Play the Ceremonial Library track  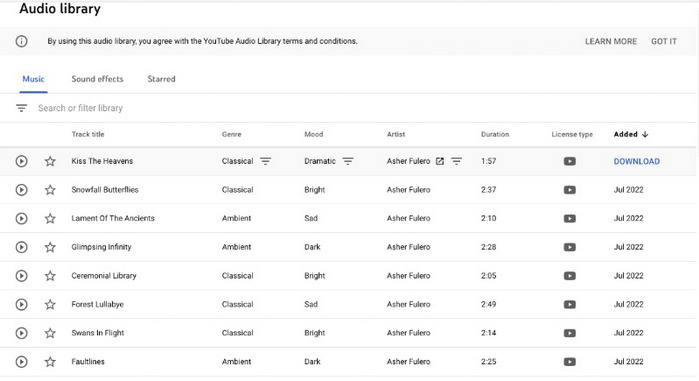(x=21, y=276)
